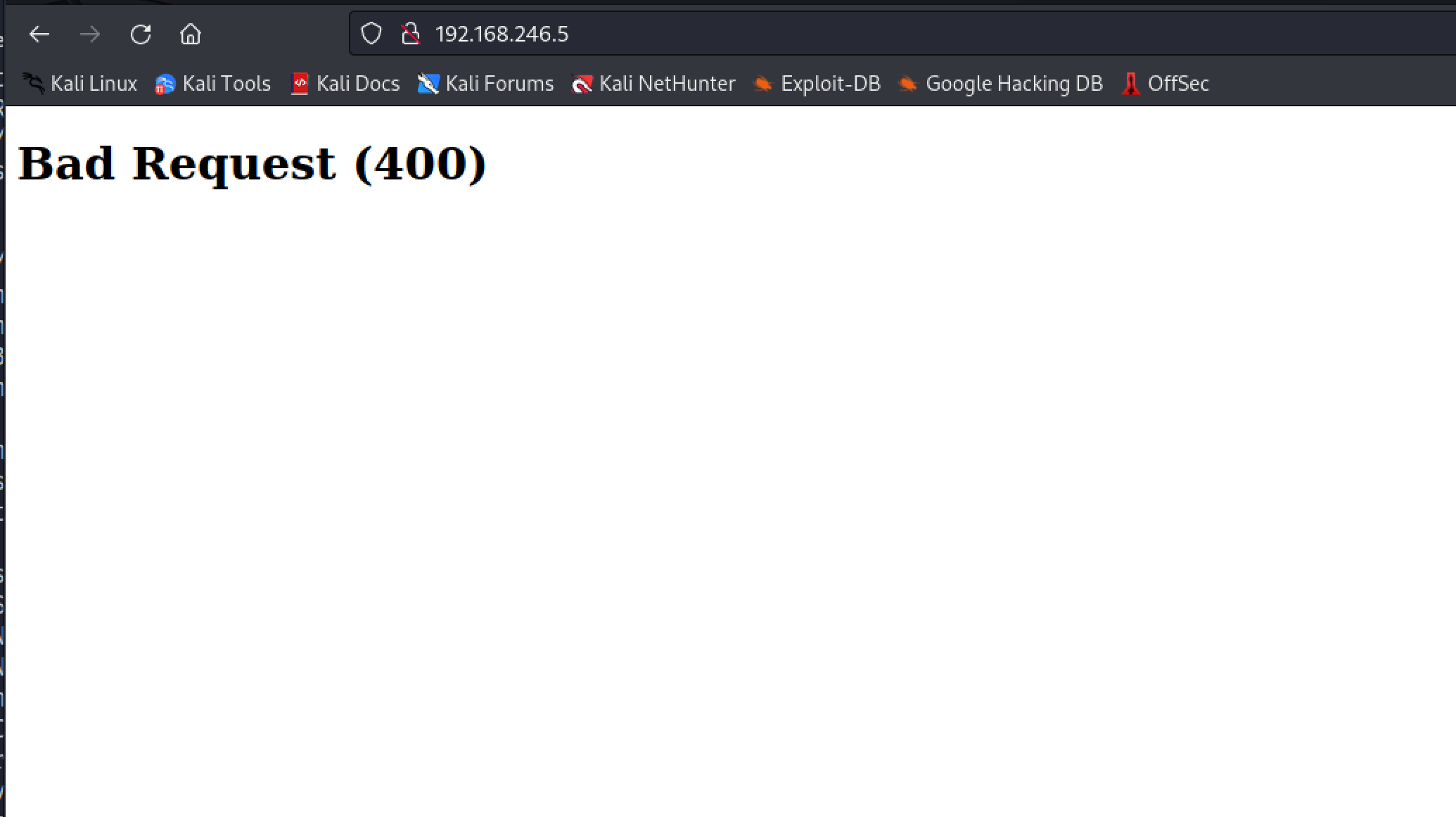Viewport: 1456px width, 817px height.
Task: Click the Kali Linux dragon favicon
Action: pyautogui.click(x=33, y=84)
